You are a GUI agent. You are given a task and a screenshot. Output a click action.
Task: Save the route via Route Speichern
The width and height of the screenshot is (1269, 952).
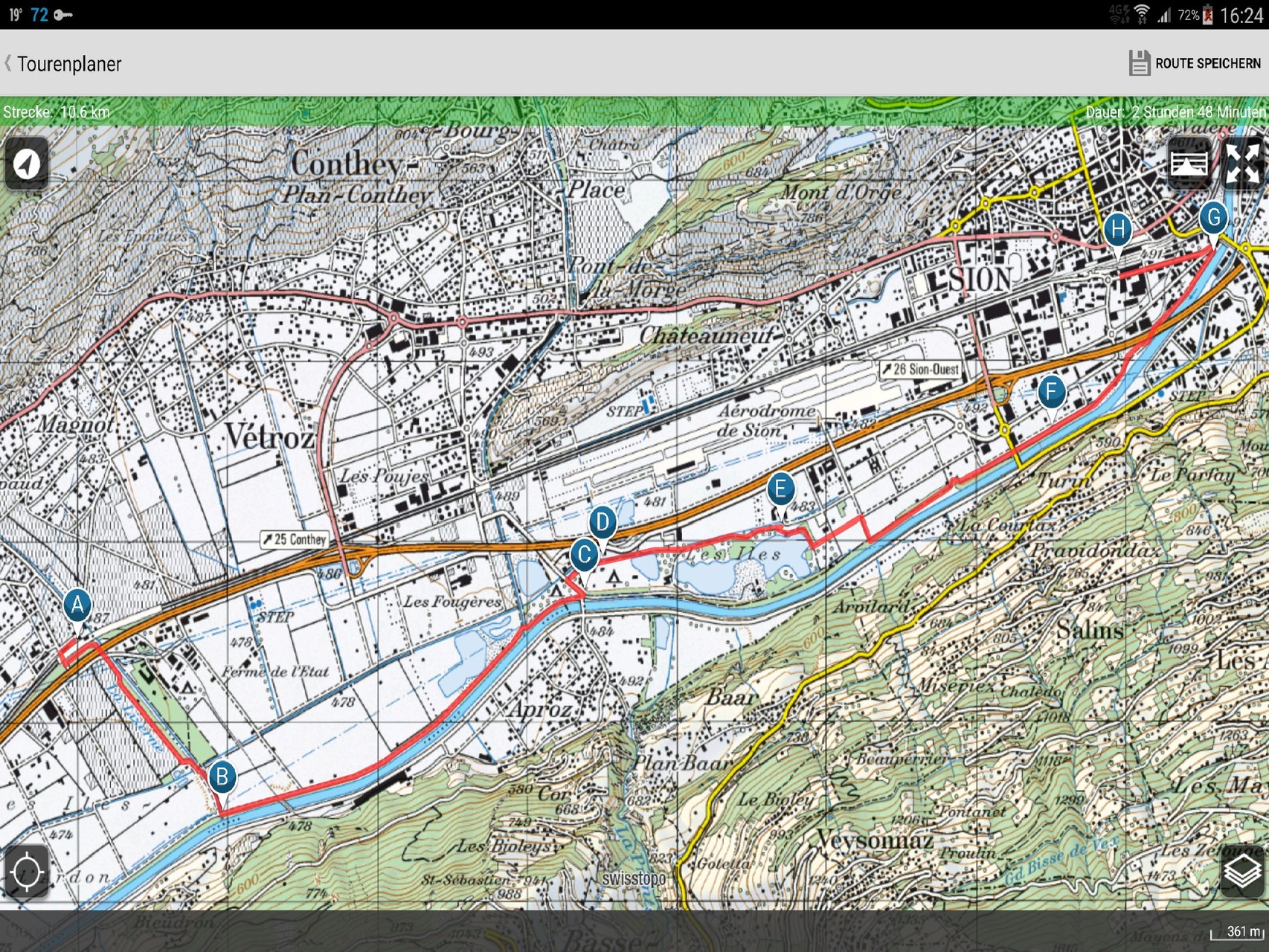(1195, 63)
